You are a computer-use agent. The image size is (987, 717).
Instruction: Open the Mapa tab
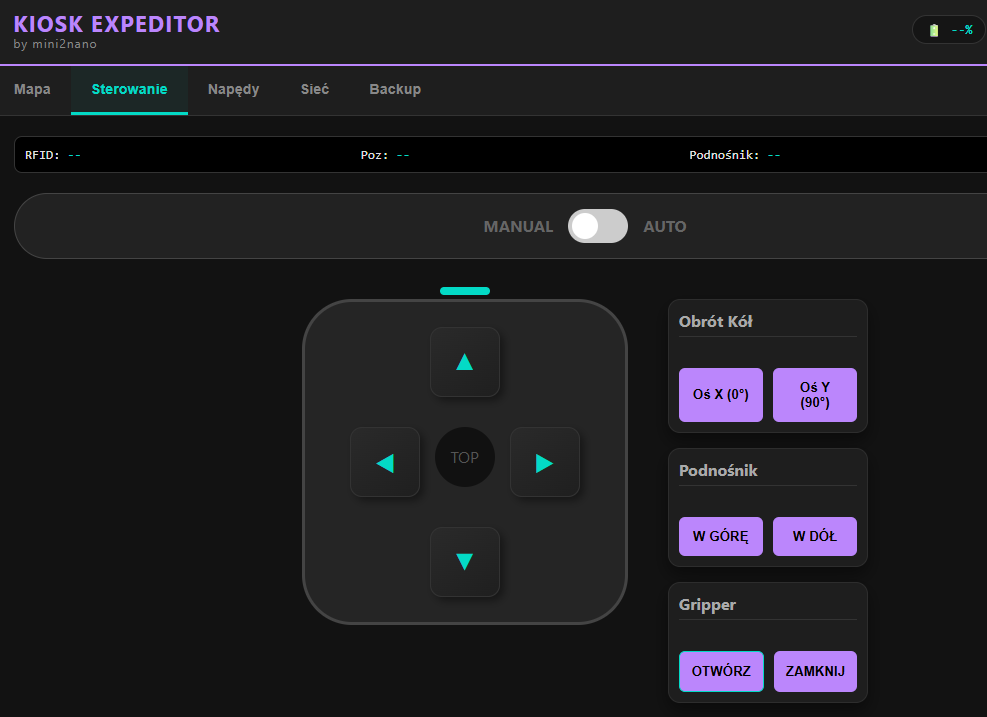(32, 89)
